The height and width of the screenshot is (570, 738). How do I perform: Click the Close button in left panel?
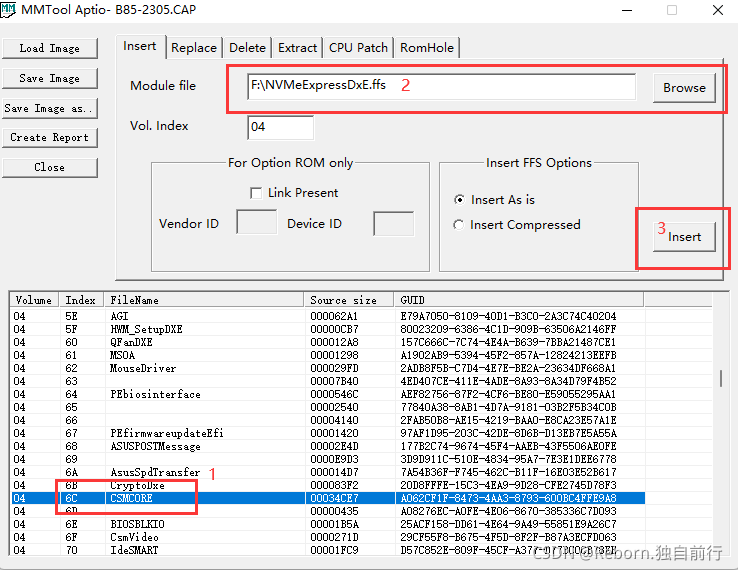pos(50,167)
